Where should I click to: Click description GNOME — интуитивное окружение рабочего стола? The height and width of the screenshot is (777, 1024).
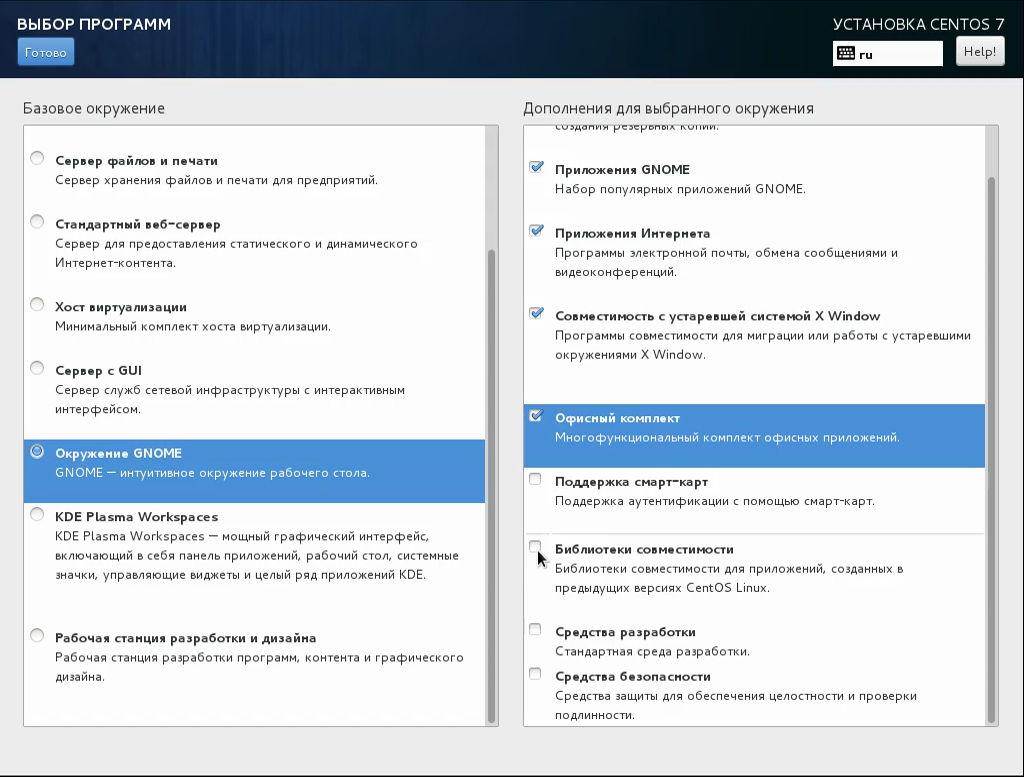click(x=212, y=473)
